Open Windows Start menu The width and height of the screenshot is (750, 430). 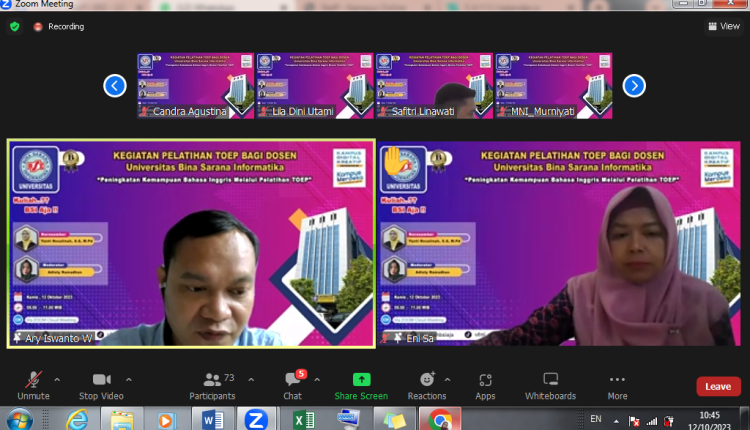pyautogui.click(x=19, y=420)
